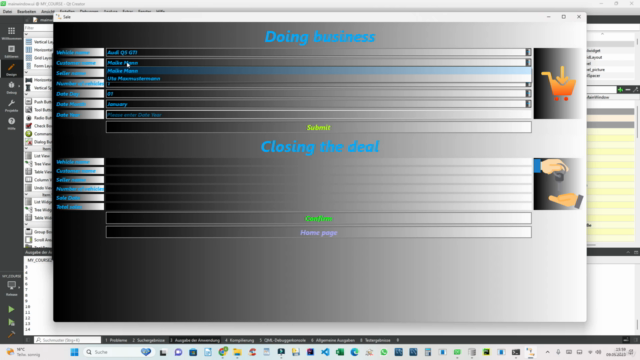Open the MY_COURSE Release kit selector
640x360 pixels.
coord(11,286)
